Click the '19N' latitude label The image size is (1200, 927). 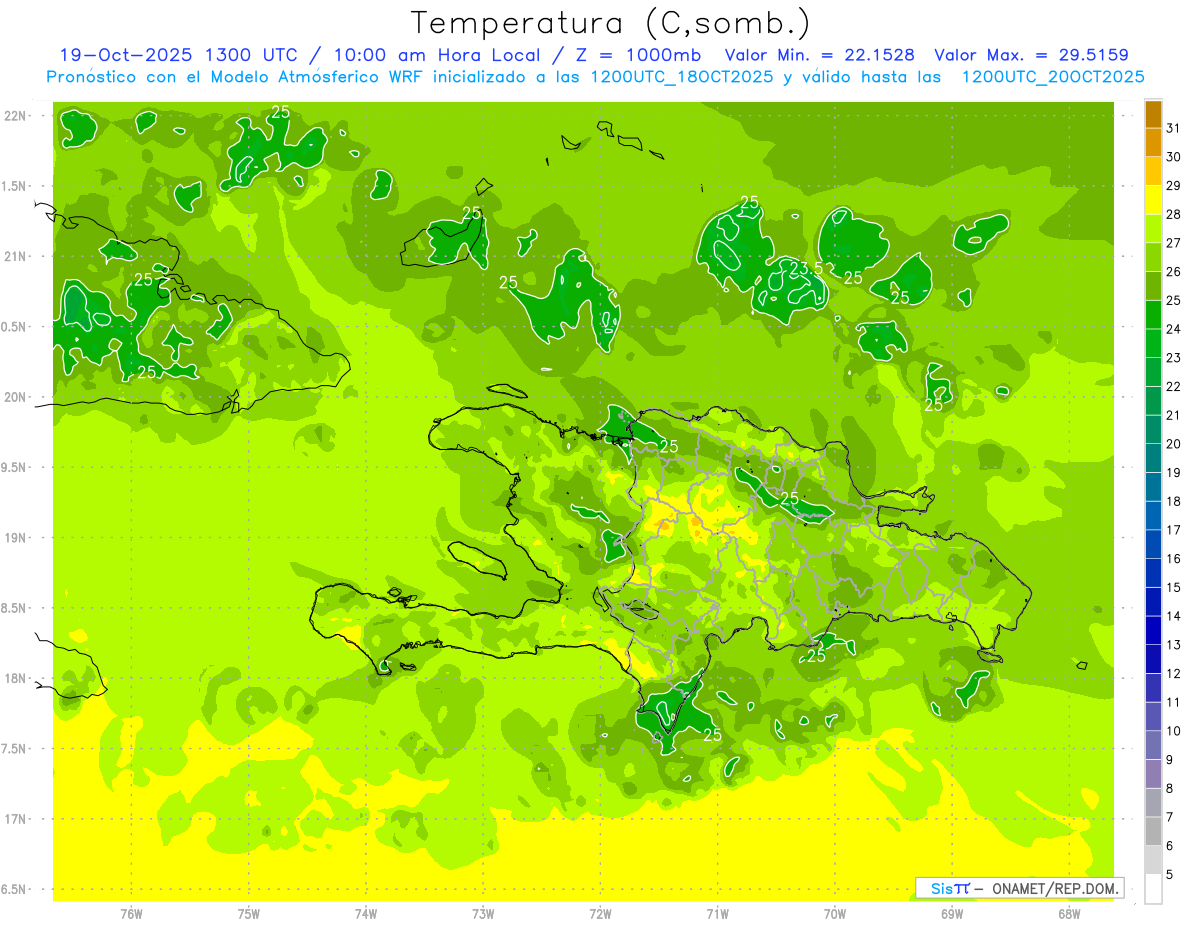14,538
